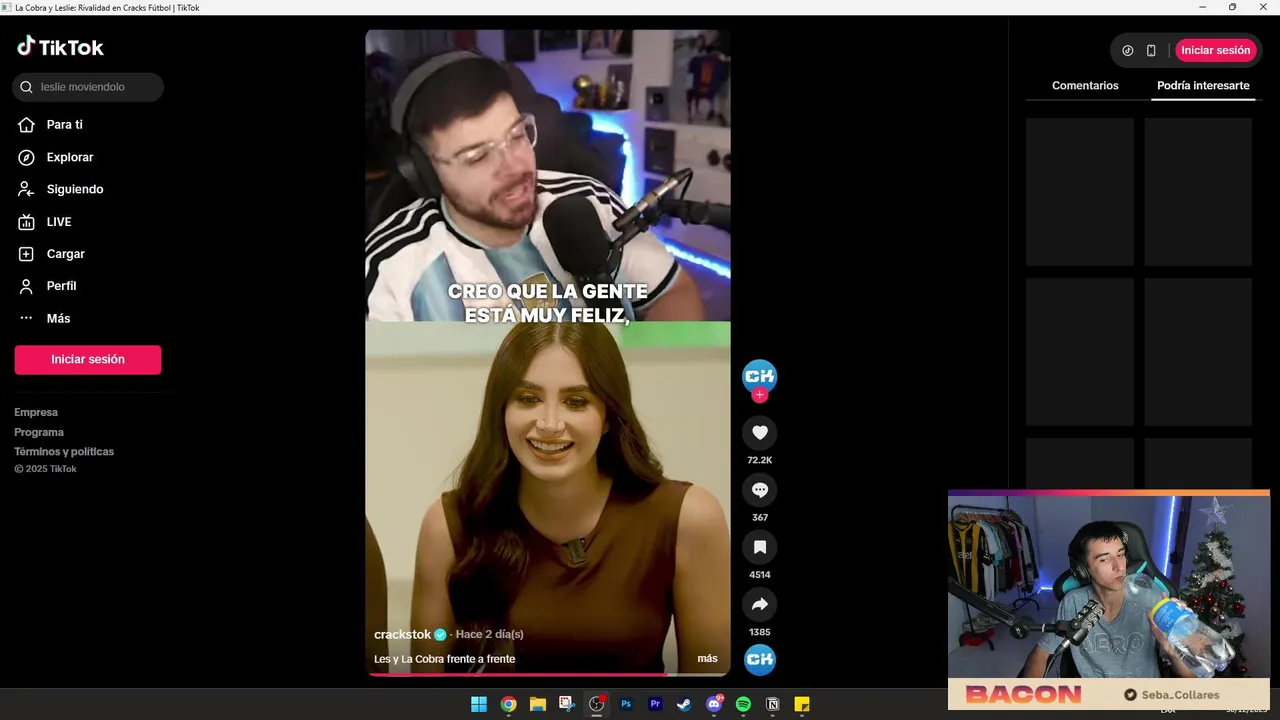Screen dimensions: 1280x720
Task: Open the Para ti feed
Action: [64, 125]
